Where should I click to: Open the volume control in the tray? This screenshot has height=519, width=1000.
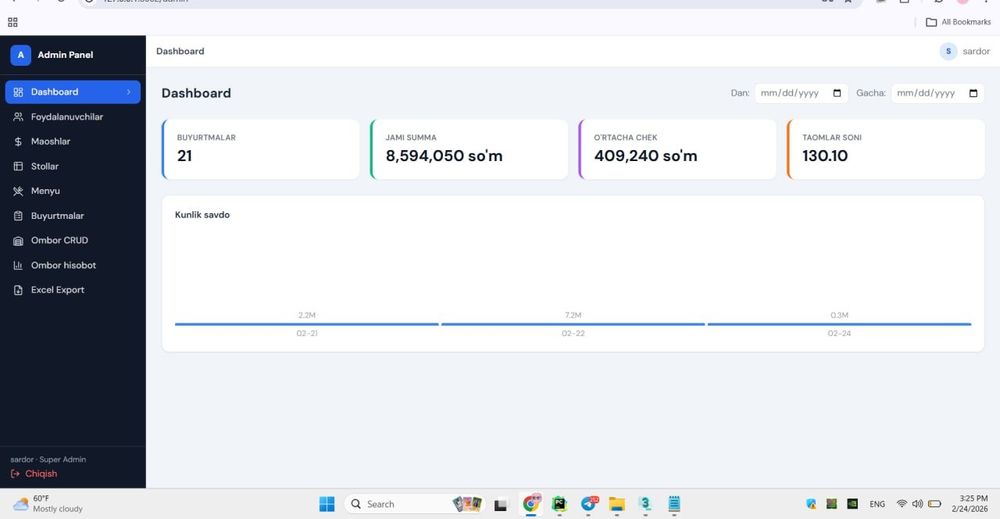click(918, 504)
